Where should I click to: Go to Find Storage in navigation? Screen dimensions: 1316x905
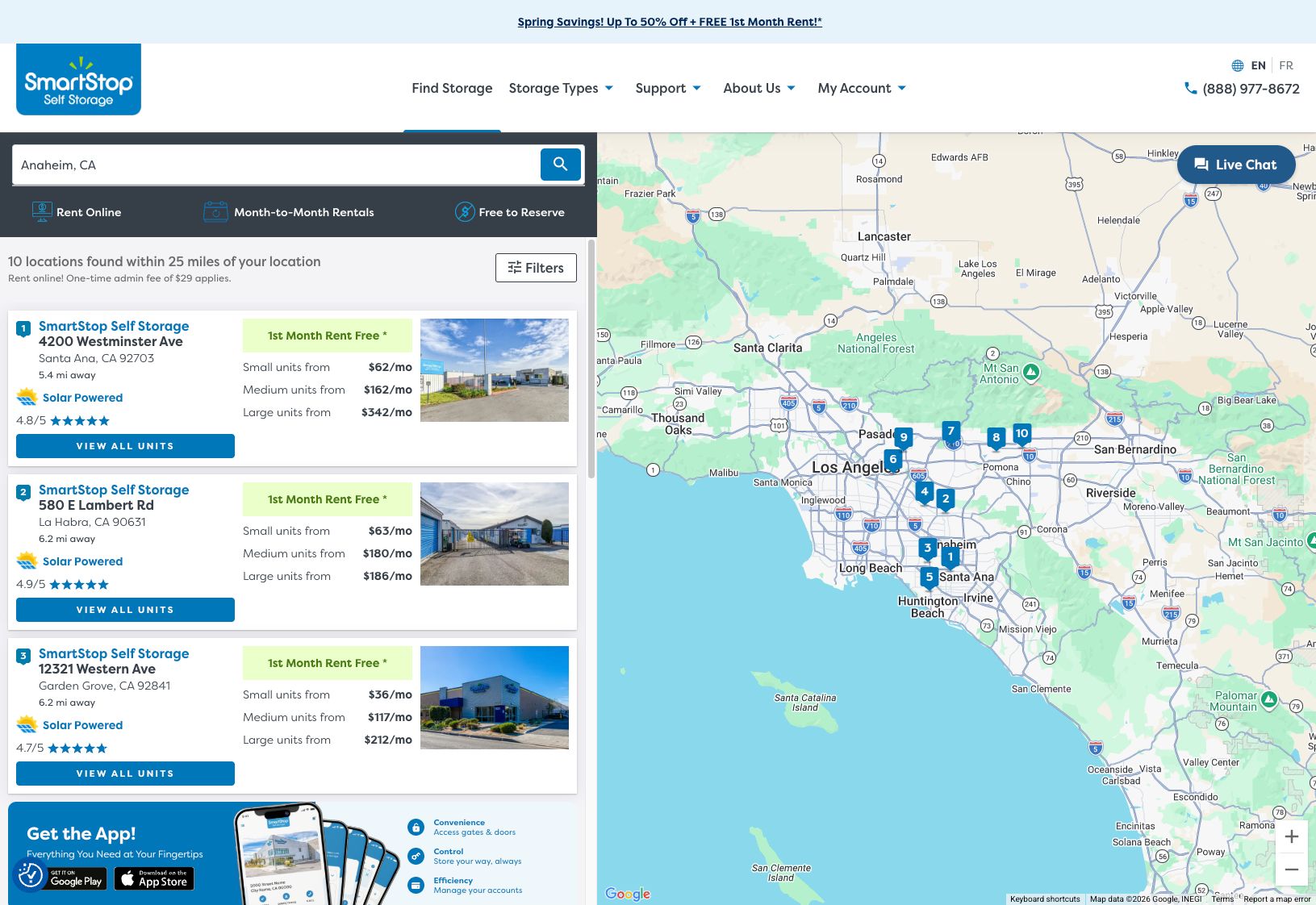452,88
